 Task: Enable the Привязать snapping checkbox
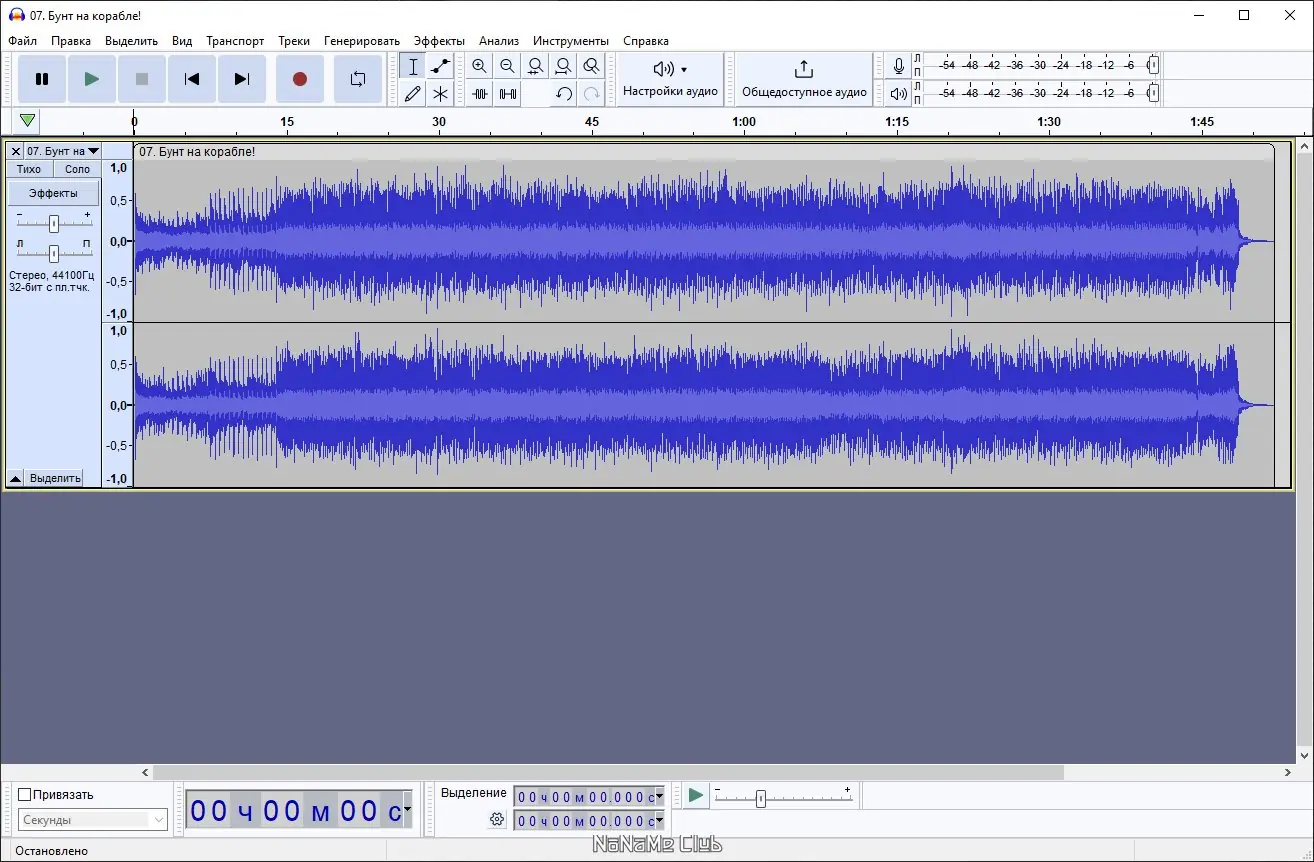[25, 795]
